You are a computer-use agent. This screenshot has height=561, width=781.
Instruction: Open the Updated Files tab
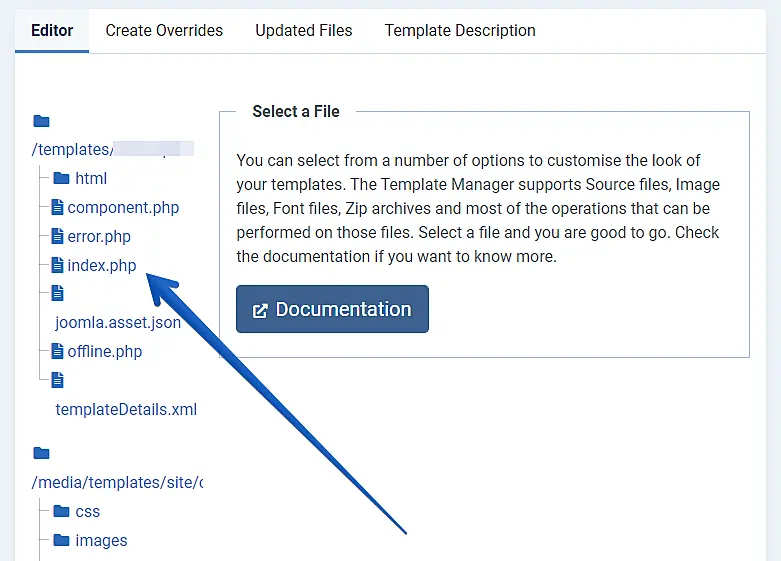[304, 31]
